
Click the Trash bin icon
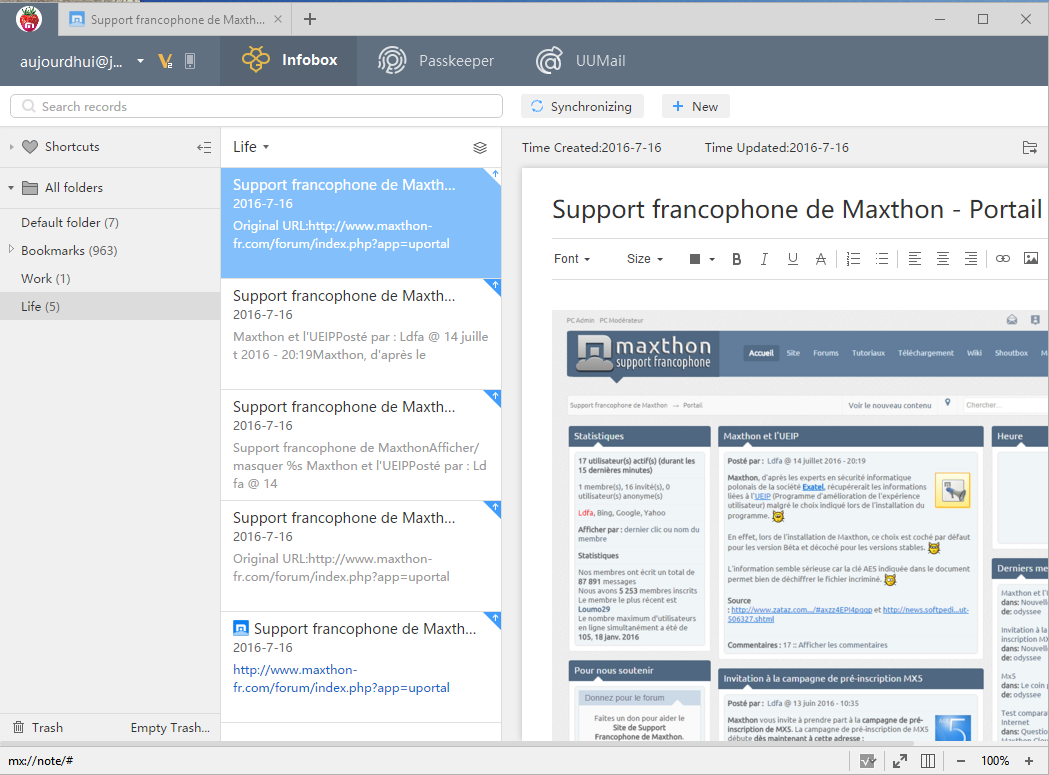point(19,727)
